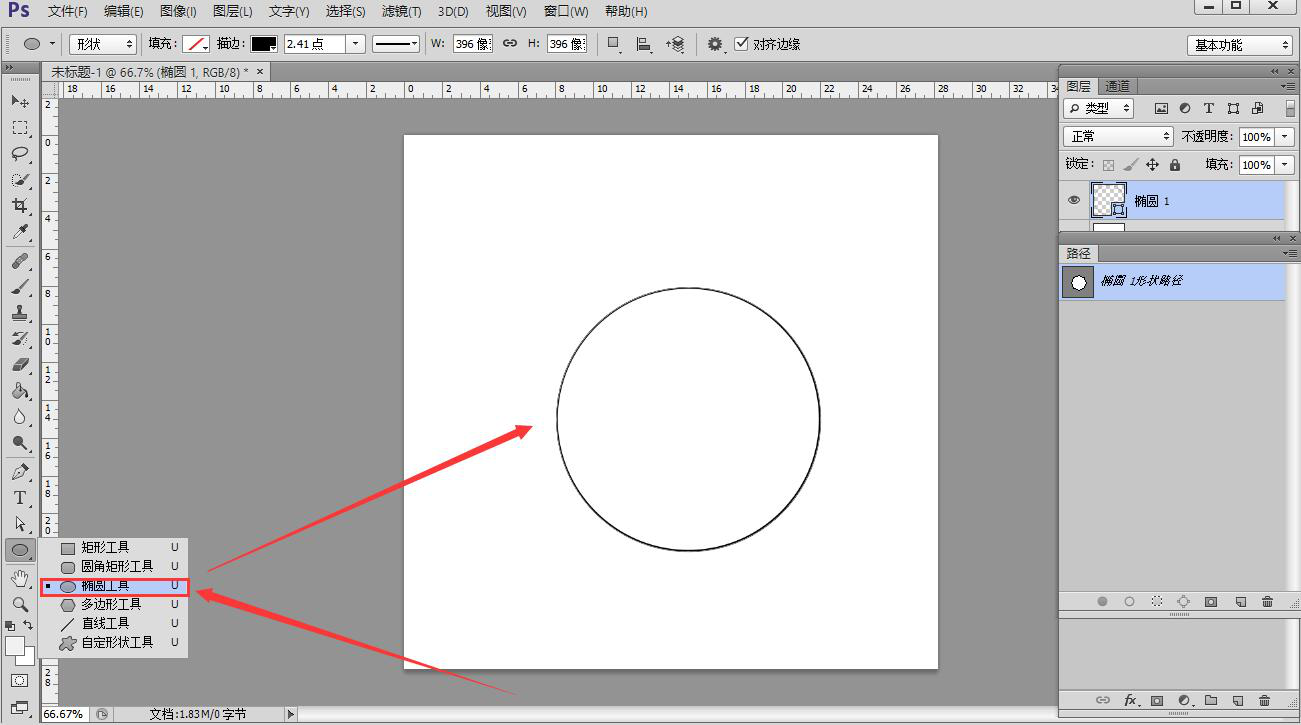Open the 基本功能 workspace dropdown

point(1242,45)
